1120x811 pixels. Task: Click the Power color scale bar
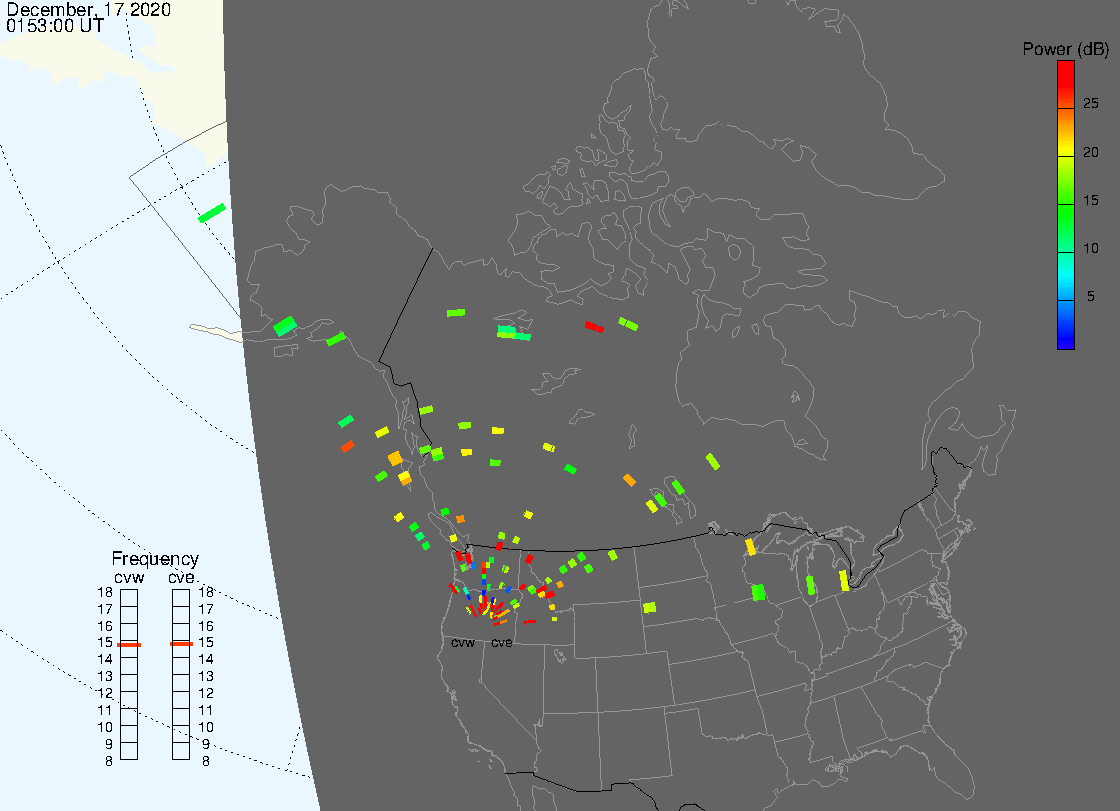[x=1065, y=205]
